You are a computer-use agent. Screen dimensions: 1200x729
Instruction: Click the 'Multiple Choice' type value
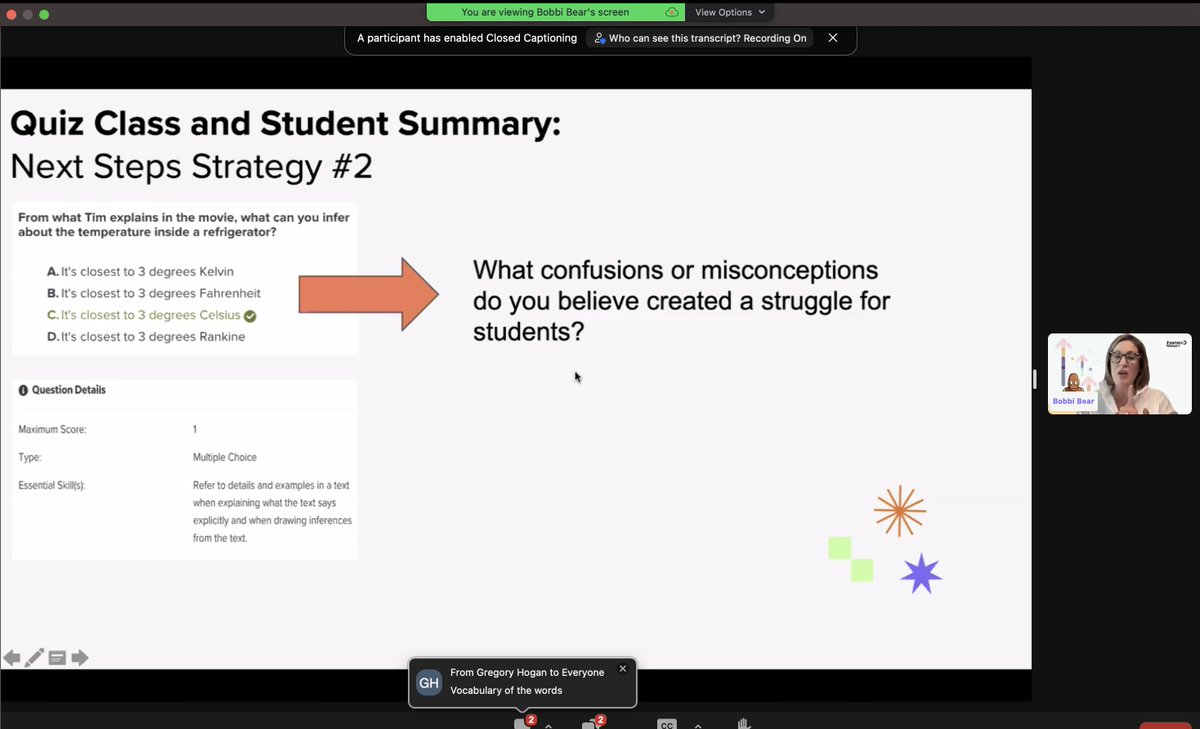(x=225, y=458)
